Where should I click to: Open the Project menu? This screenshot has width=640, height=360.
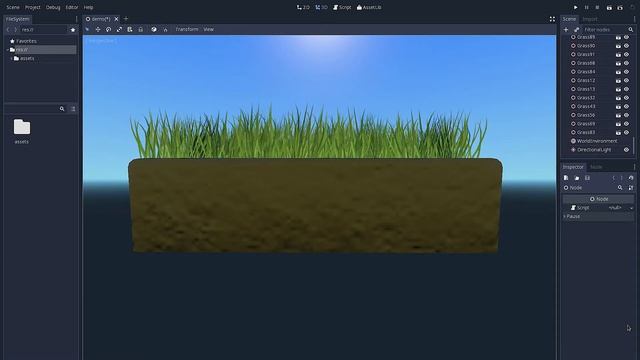[33, 7]
